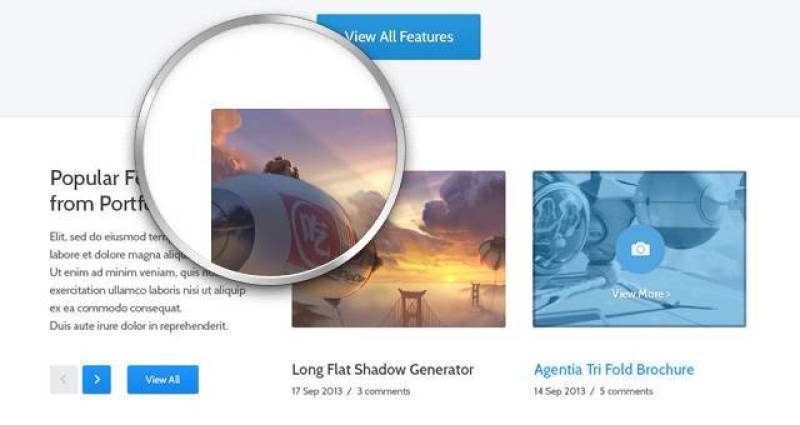The height and width of the screenshot is (425, 800).
Task: Advance with the next arrow button
Action: coord(96,380)
